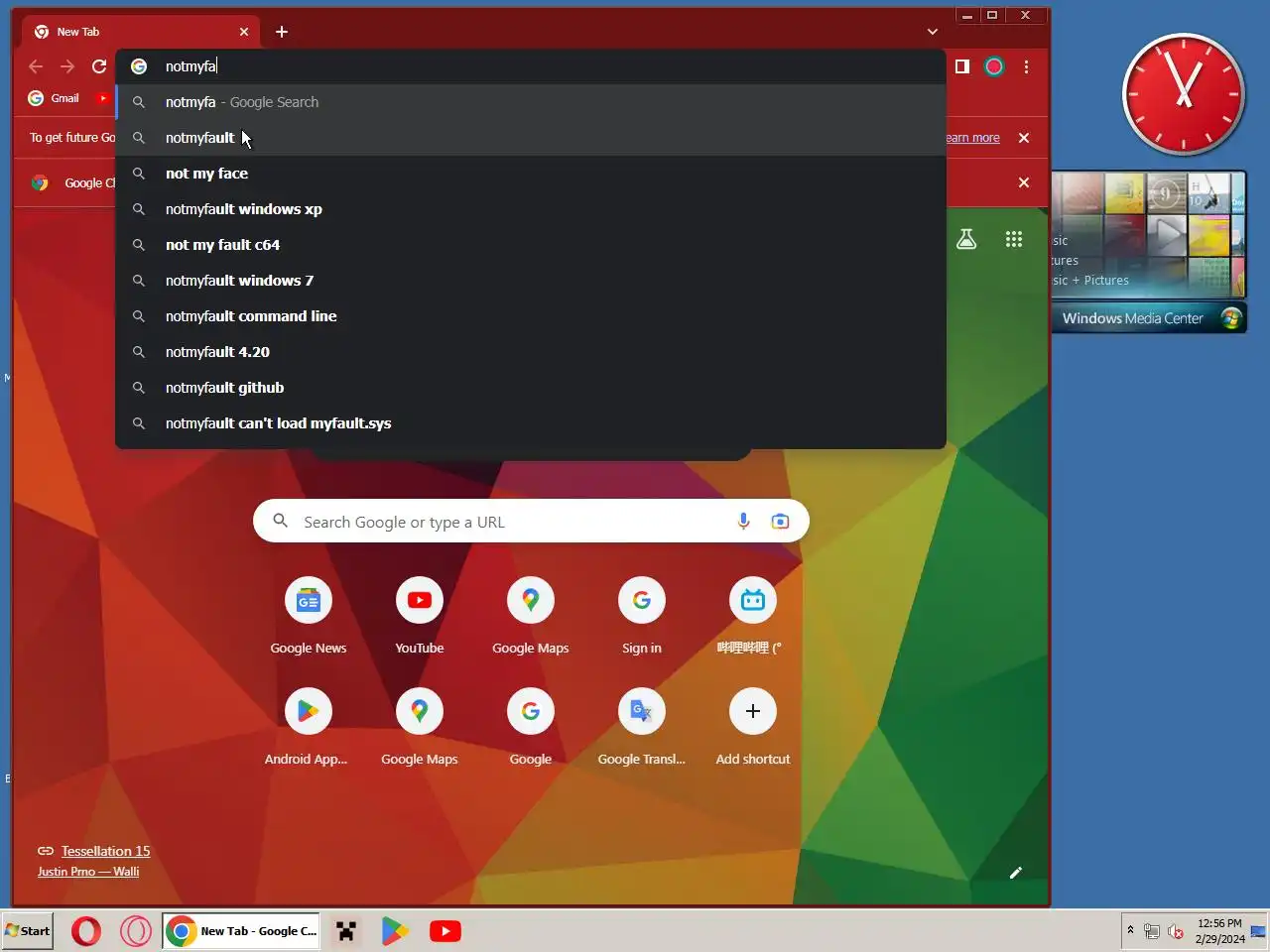Open a new tab with the plus button

pyautogui.click(x=282, y=32)
